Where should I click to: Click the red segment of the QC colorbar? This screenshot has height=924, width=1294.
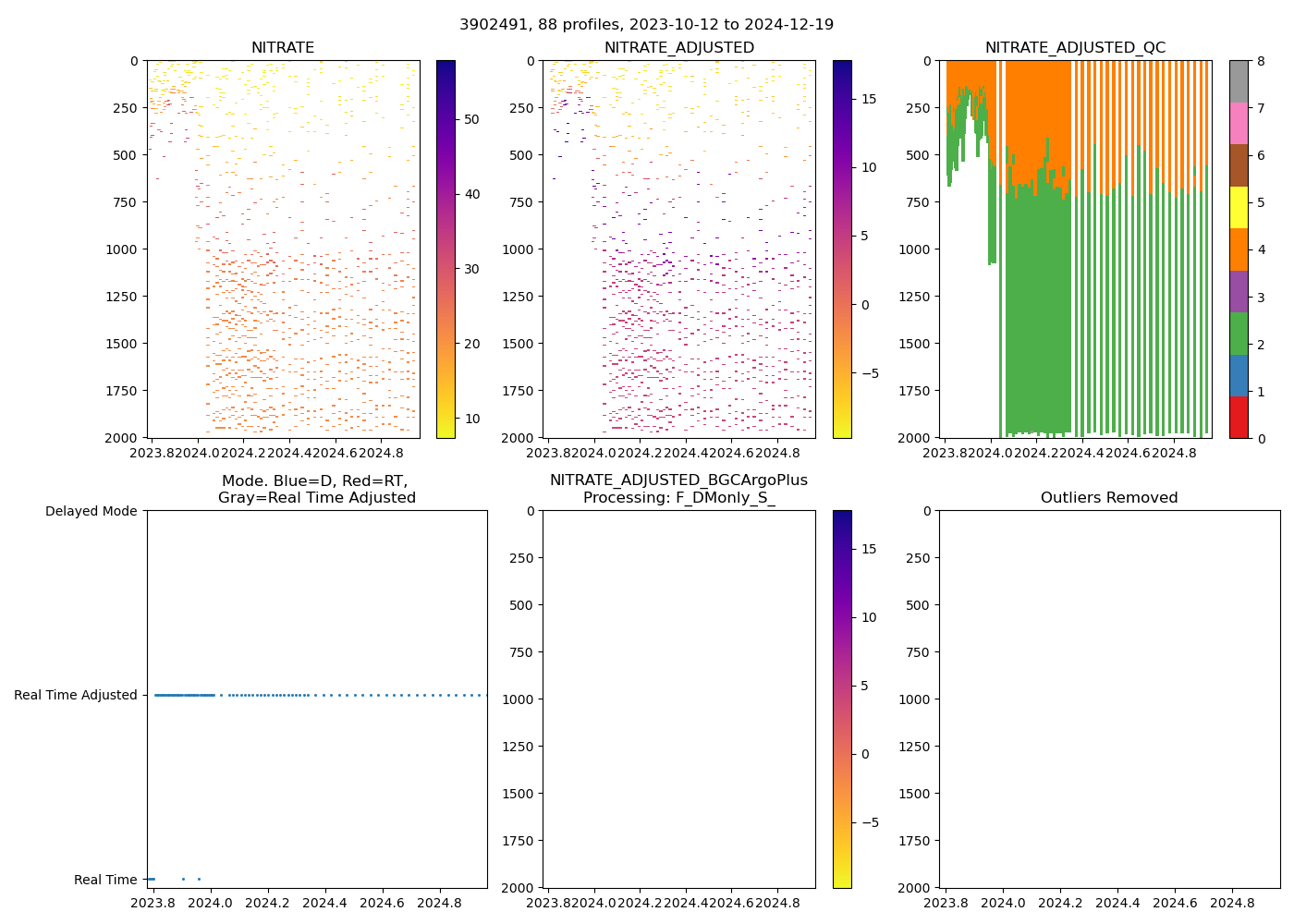click(1239, 418)
